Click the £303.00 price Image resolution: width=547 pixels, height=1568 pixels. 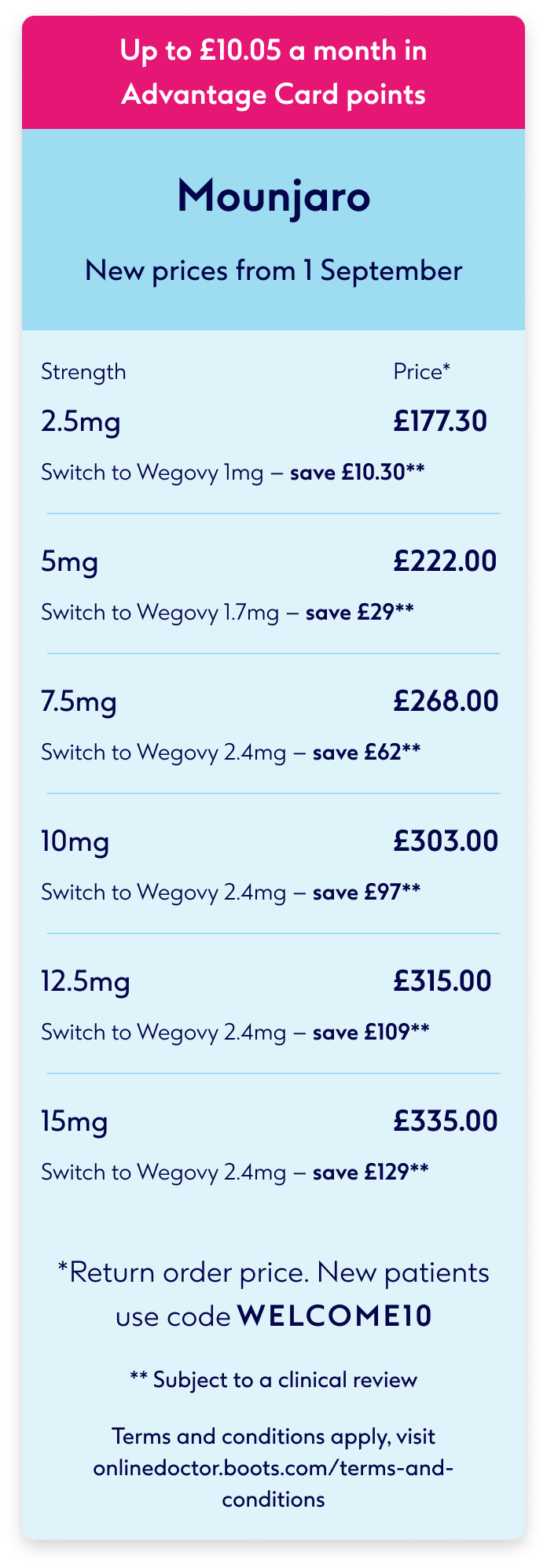[446, 841]
